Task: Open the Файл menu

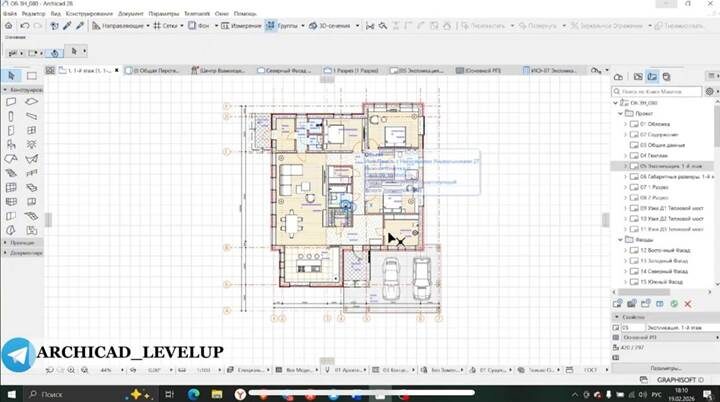Action: pos(10,14)
